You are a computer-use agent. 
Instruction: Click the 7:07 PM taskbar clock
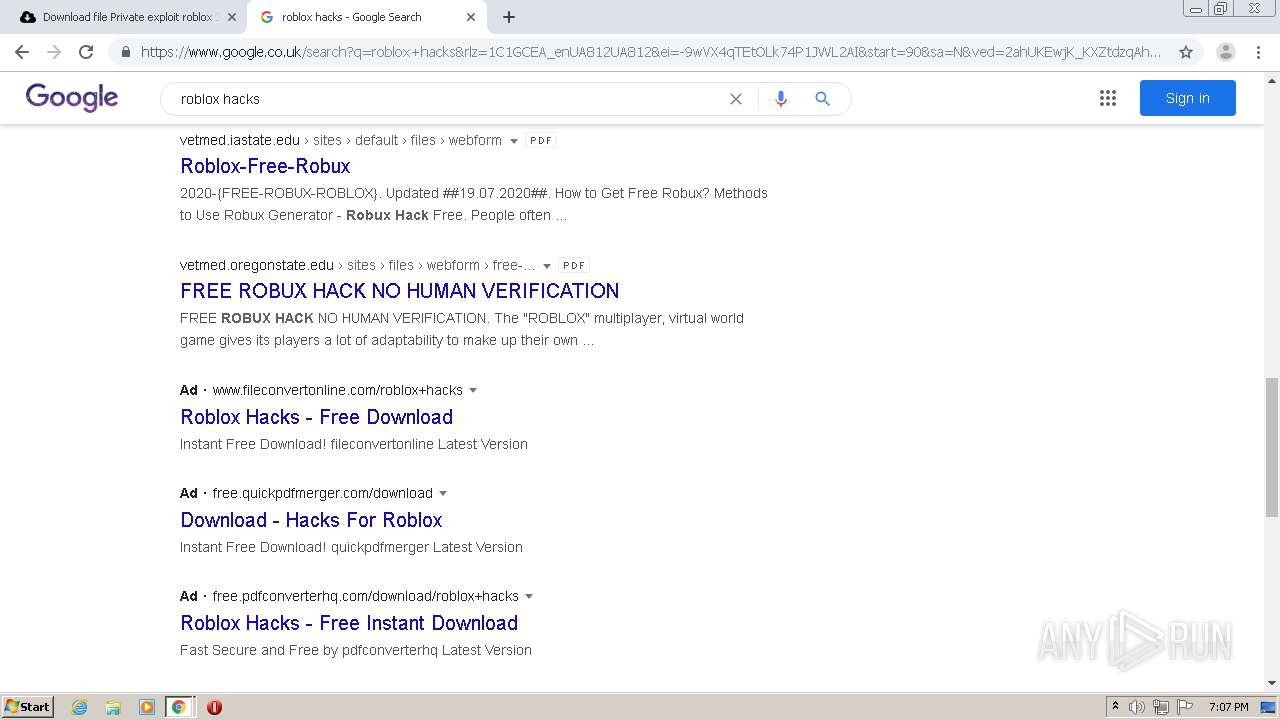pyautogui.click(x=1228, y=707)
